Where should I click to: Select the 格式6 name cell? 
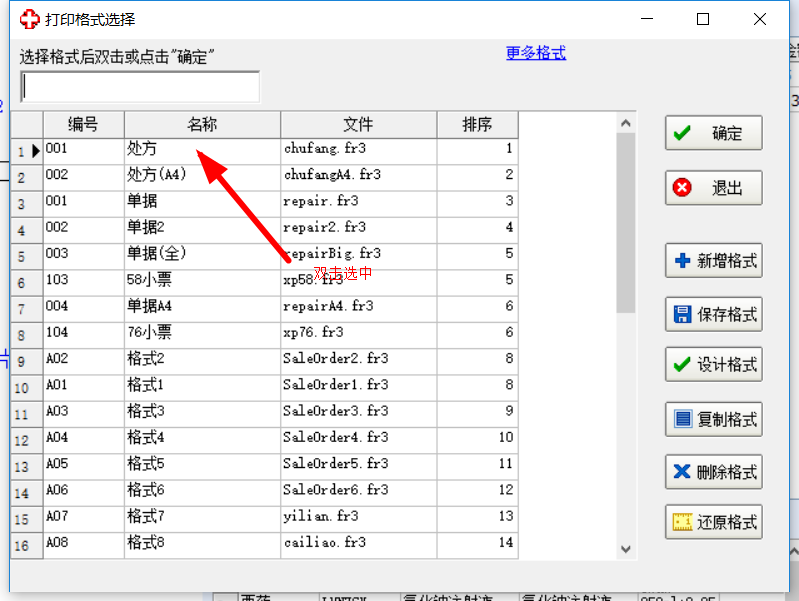coord(202,492)
